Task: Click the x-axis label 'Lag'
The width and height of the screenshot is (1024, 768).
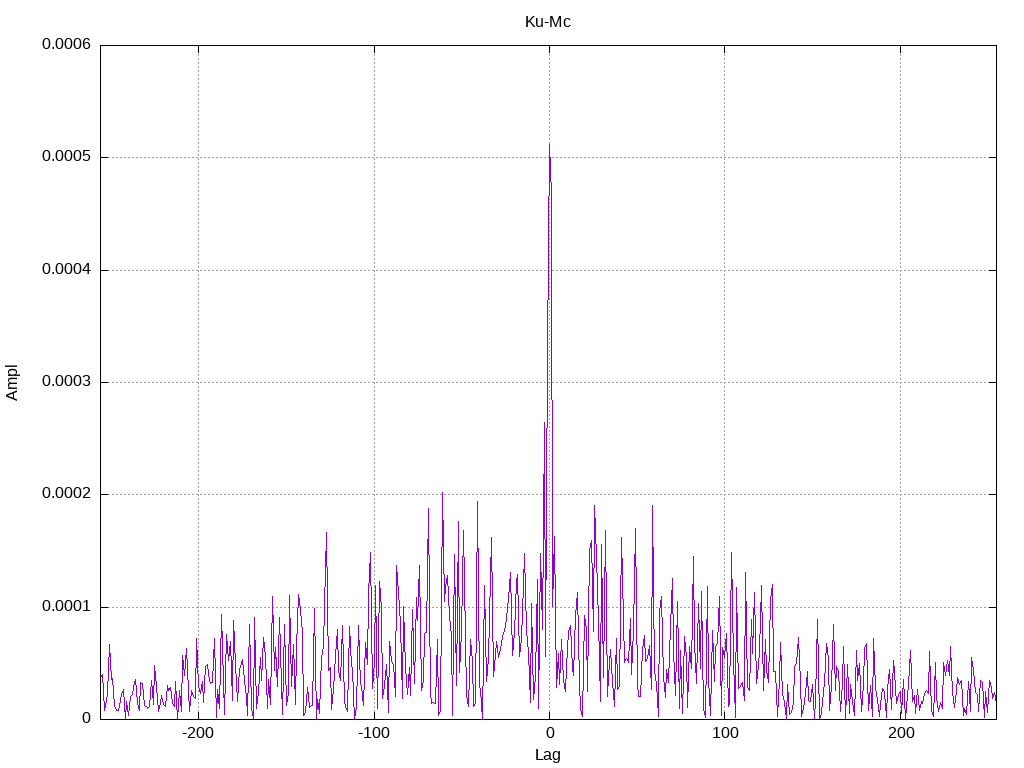Action: (547, 755)
